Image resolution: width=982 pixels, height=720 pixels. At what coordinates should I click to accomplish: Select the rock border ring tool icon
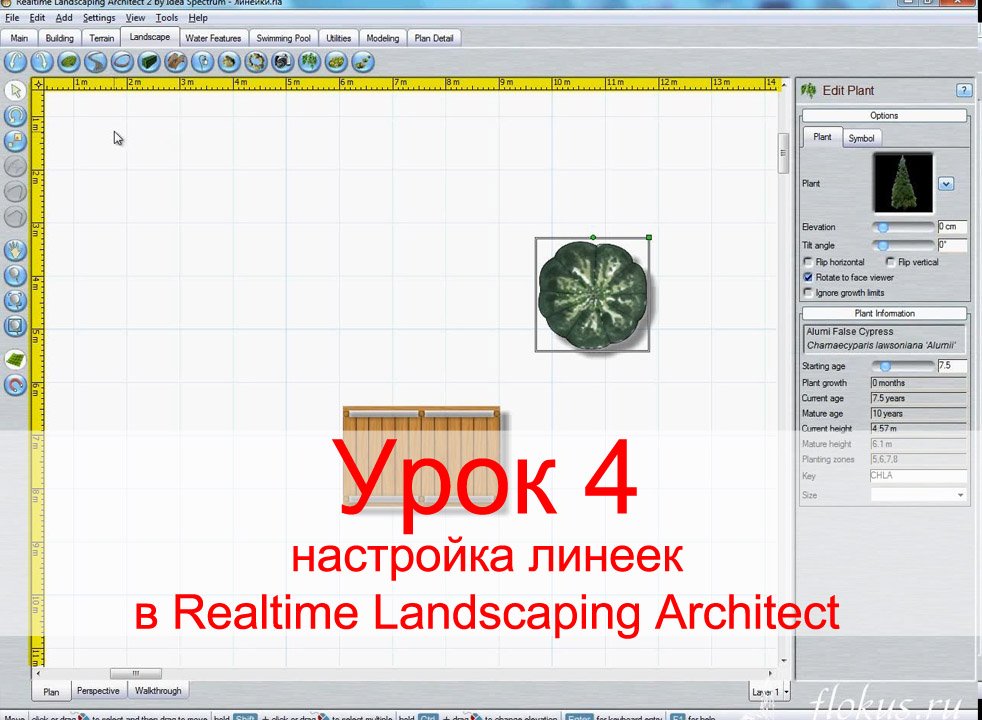256,62
